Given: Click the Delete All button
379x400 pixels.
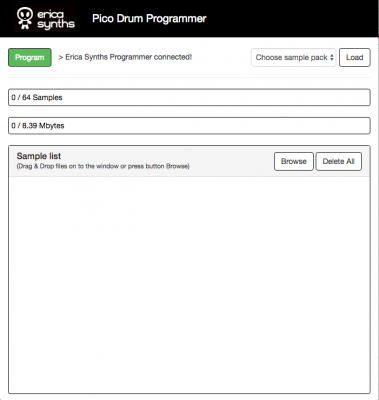Looking at the screenshot, I should (x=339, y=161).
